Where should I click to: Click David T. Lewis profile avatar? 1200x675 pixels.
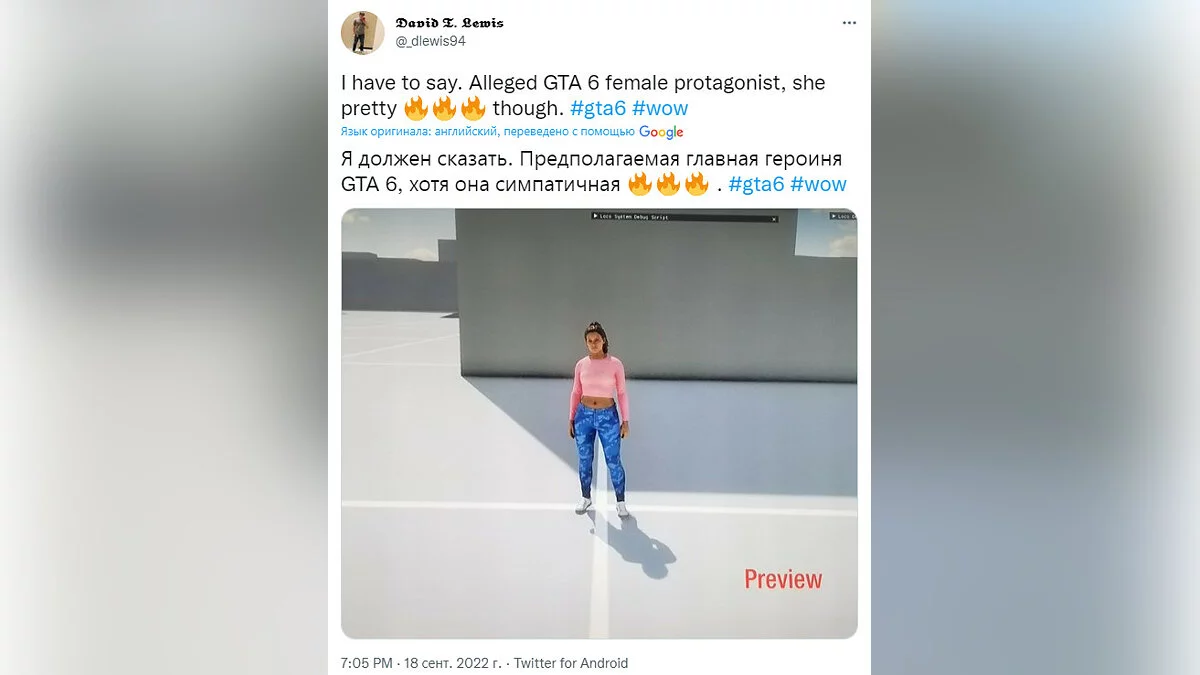(x=363, y=32)
